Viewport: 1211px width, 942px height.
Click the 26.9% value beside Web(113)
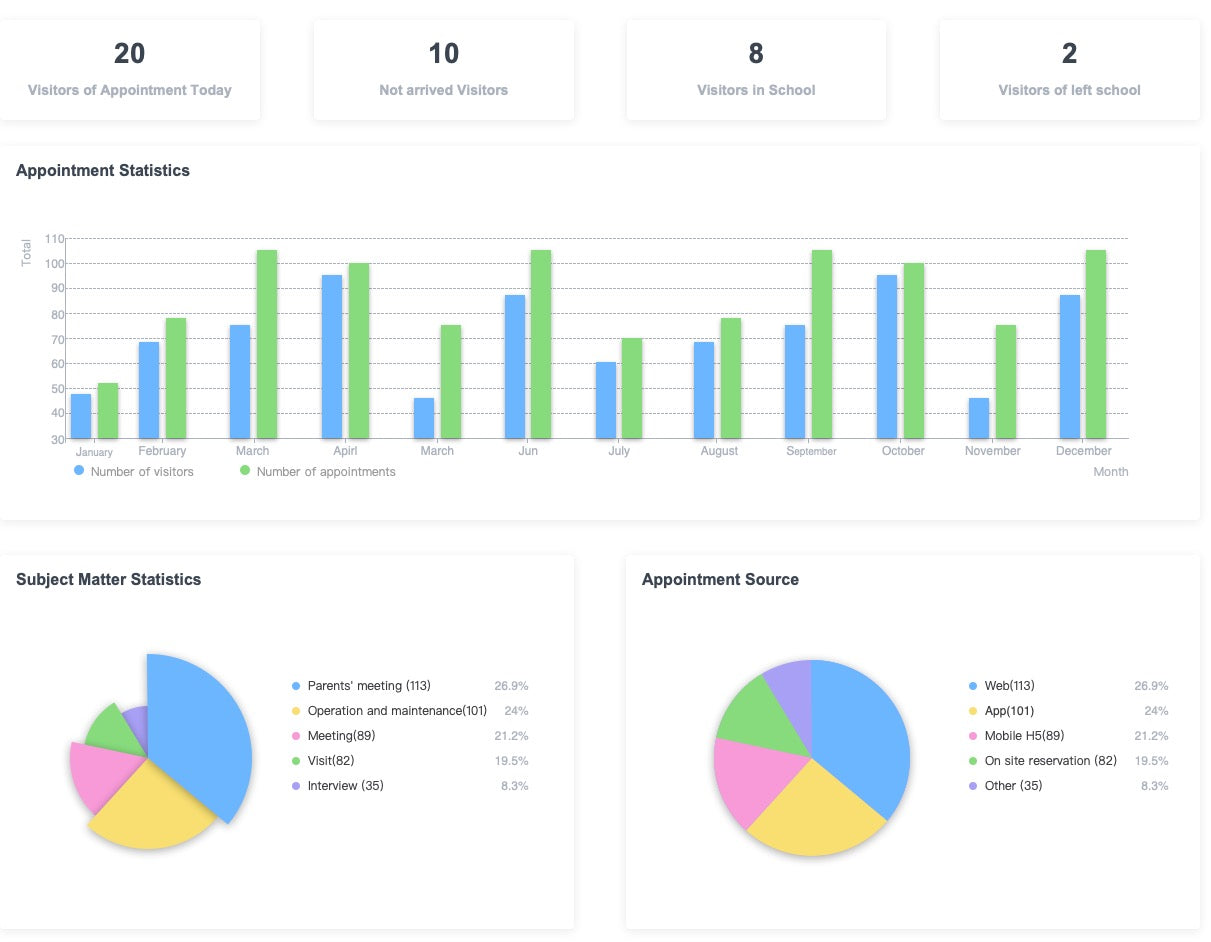click(x=1151, y=686)
